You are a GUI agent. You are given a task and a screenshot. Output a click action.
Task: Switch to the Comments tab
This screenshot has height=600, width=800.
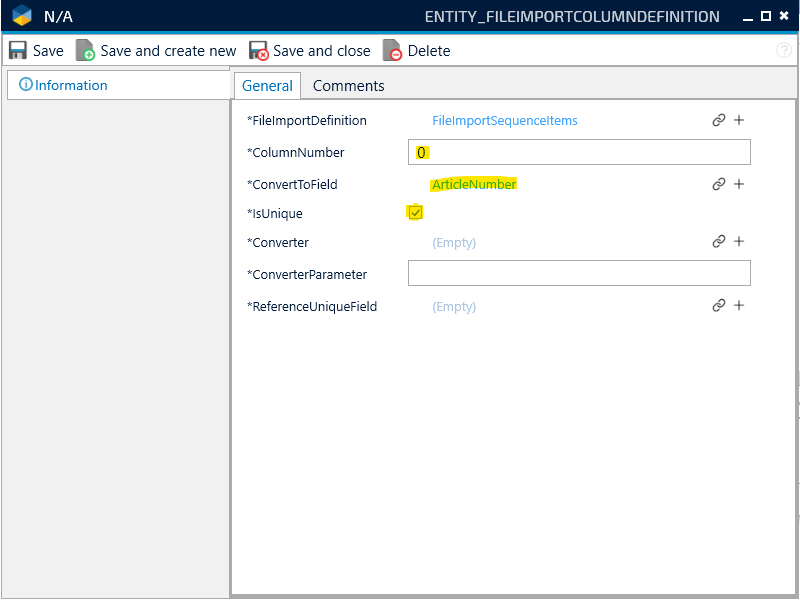348,86
